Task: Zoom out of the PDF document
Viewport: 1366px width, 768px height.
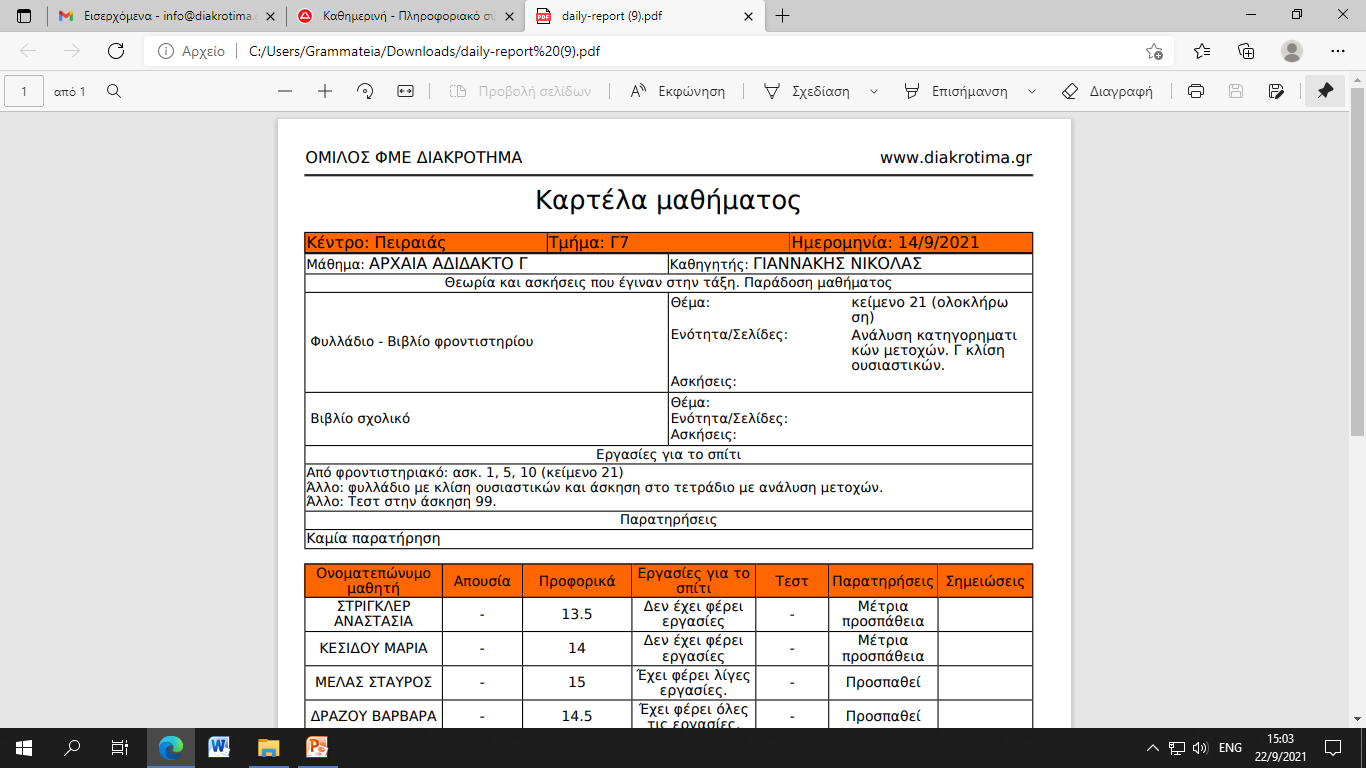Action: (x=285, y=90)
